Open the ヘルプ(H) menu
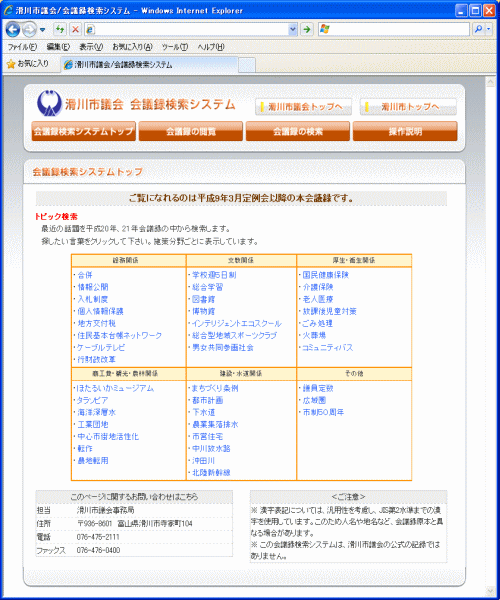This screenshot has height=600, width=500. pyautogui.click(x=211, y=47)
